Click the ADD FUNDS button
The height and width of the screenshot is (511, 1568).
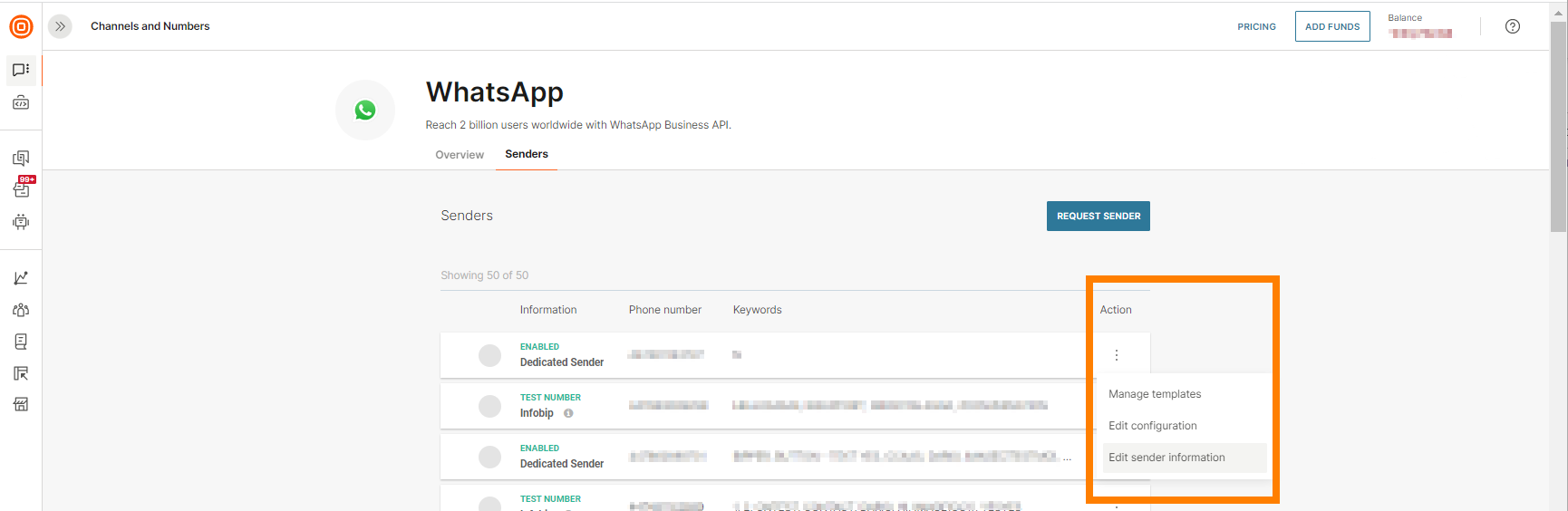pyautogui.click(x=1331, y=26)
